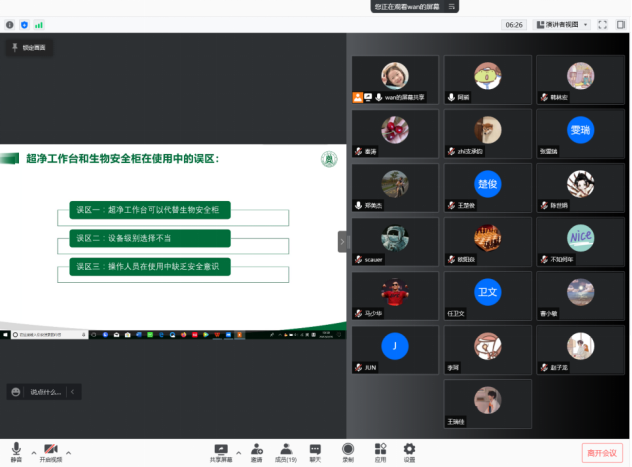632x467 pixels.
Task: Click the 邀请 invite icon
Action: coord(257,450)
